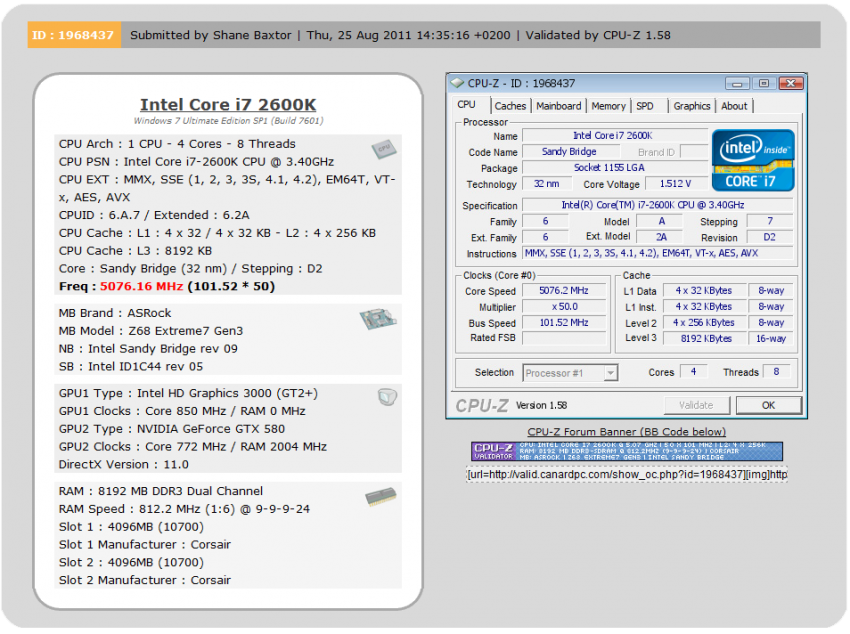This screenshot has height=634, width=850.
Task: Click the Ext. Model value 2A
Action: (x=661, y=237)
